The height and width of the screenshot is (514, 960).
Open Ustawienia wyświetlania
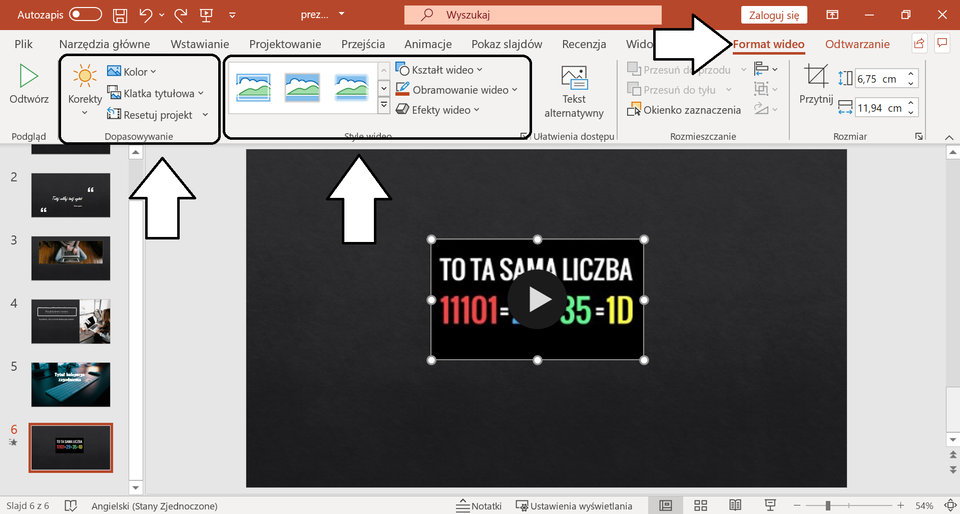pyautogui.click(x=574, y=506)
